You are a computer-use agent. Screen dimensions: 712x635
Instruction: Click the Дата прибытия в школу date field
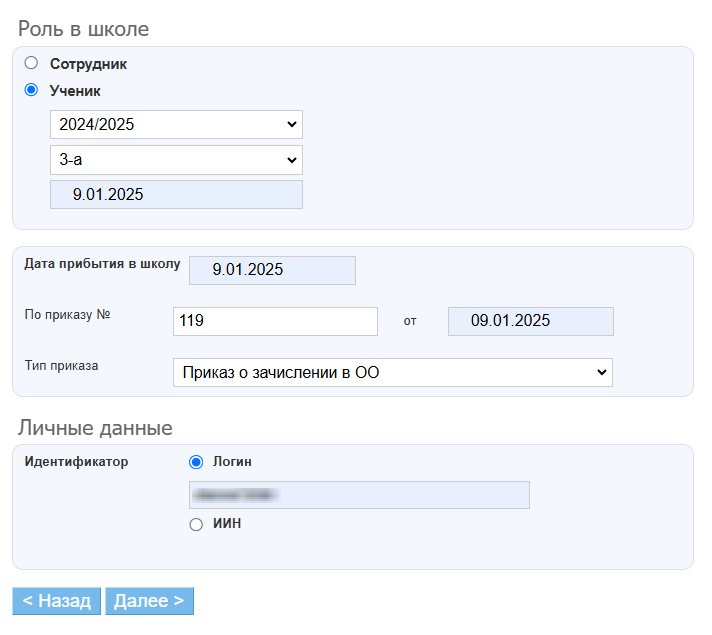(x=271, y=271)
